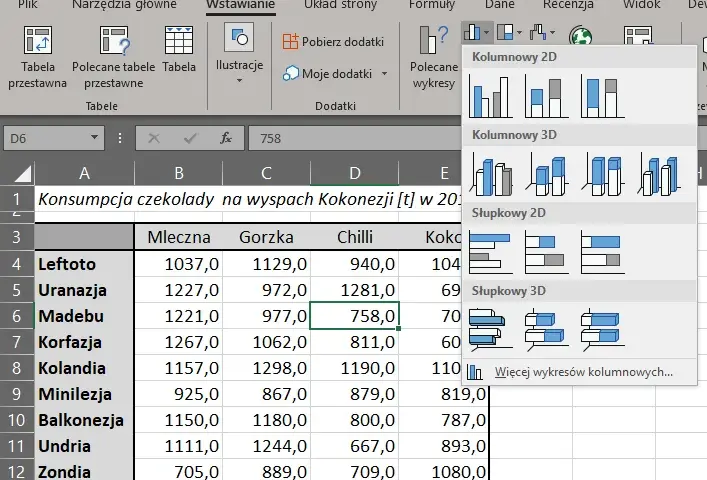Choose 3D column chart (fourth option)

tap(659, 174)
